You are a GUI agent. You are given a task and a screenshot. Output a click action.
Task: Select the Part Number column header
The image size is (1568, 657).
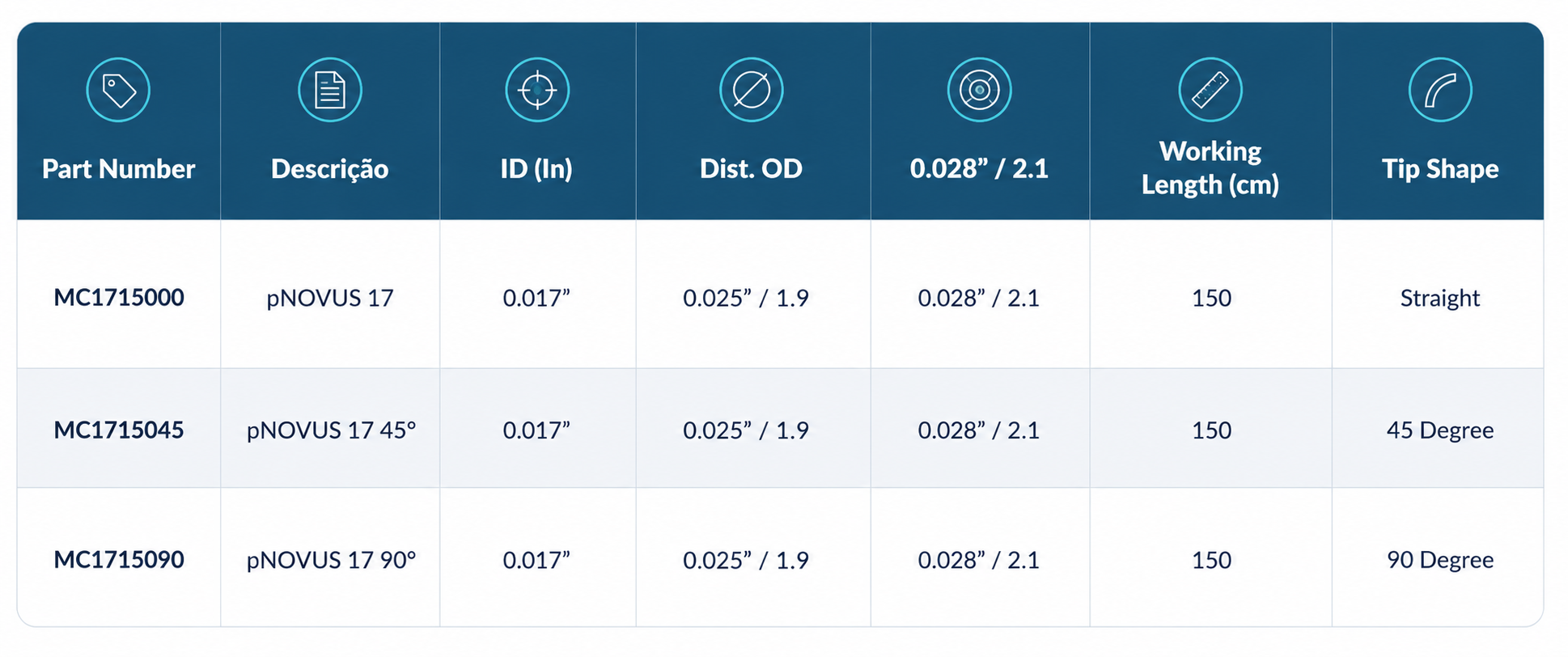pos(118,168)
